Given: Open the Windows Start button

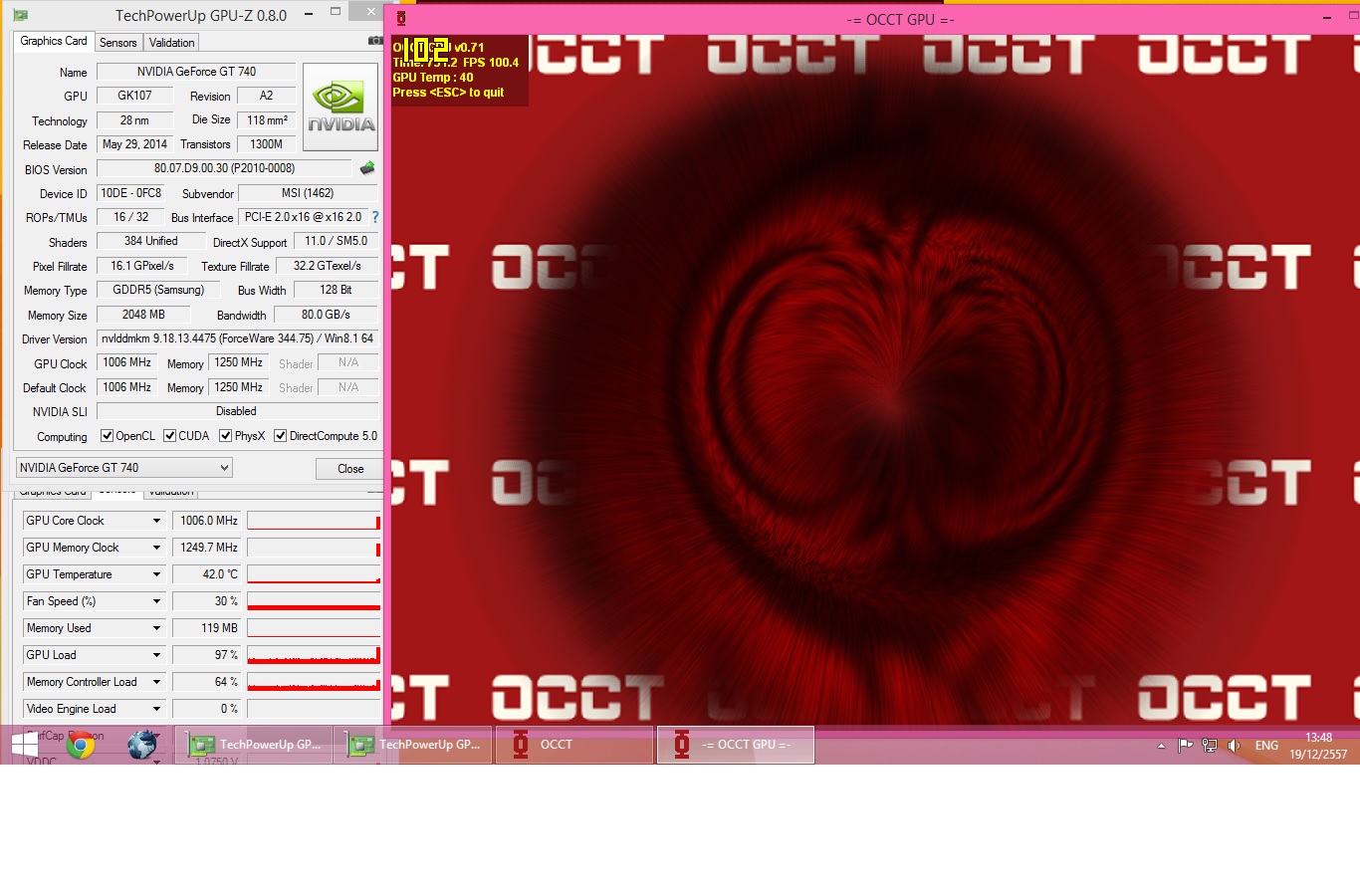Looking at the screenshot, I should [25, 744].
